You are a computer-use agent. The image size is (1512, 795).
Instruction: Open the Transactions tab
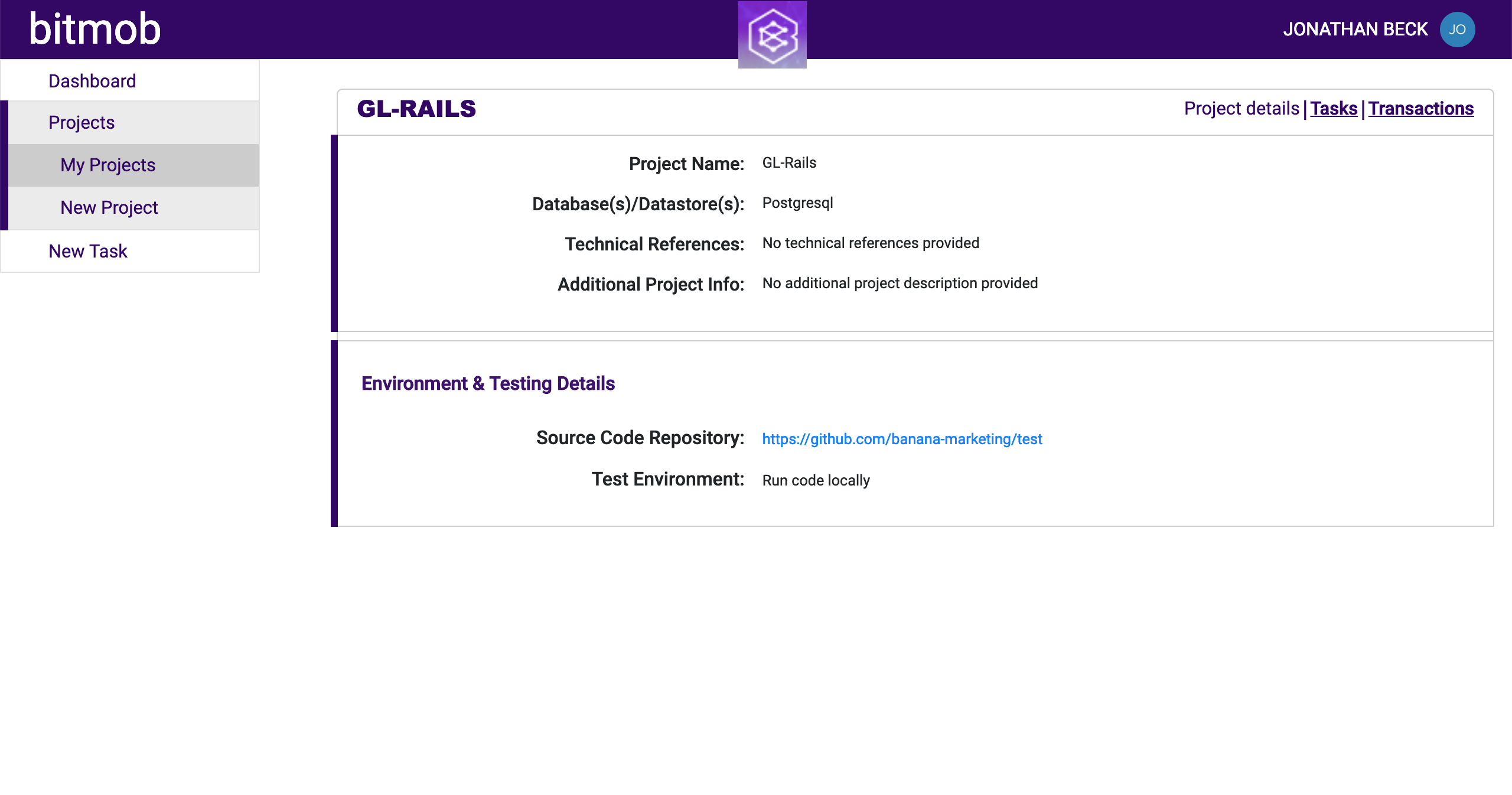[1421, 109]
